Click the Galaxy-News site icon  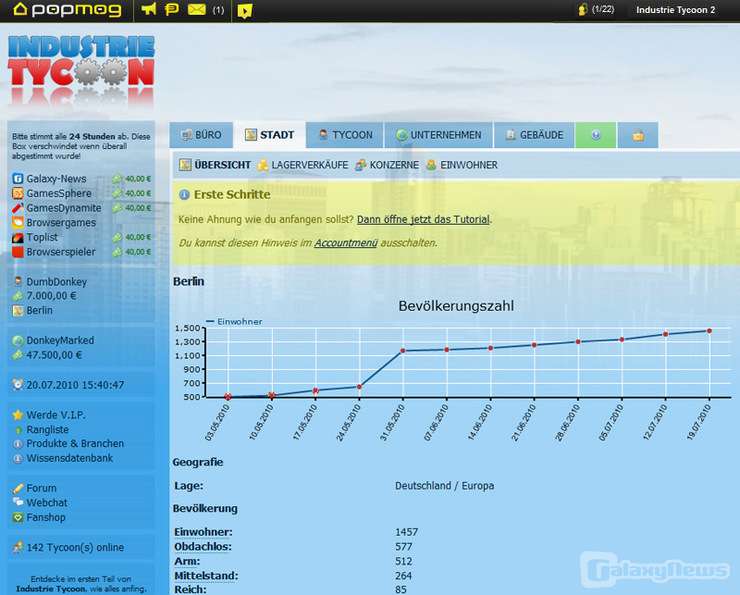click(x=17, y=179)
